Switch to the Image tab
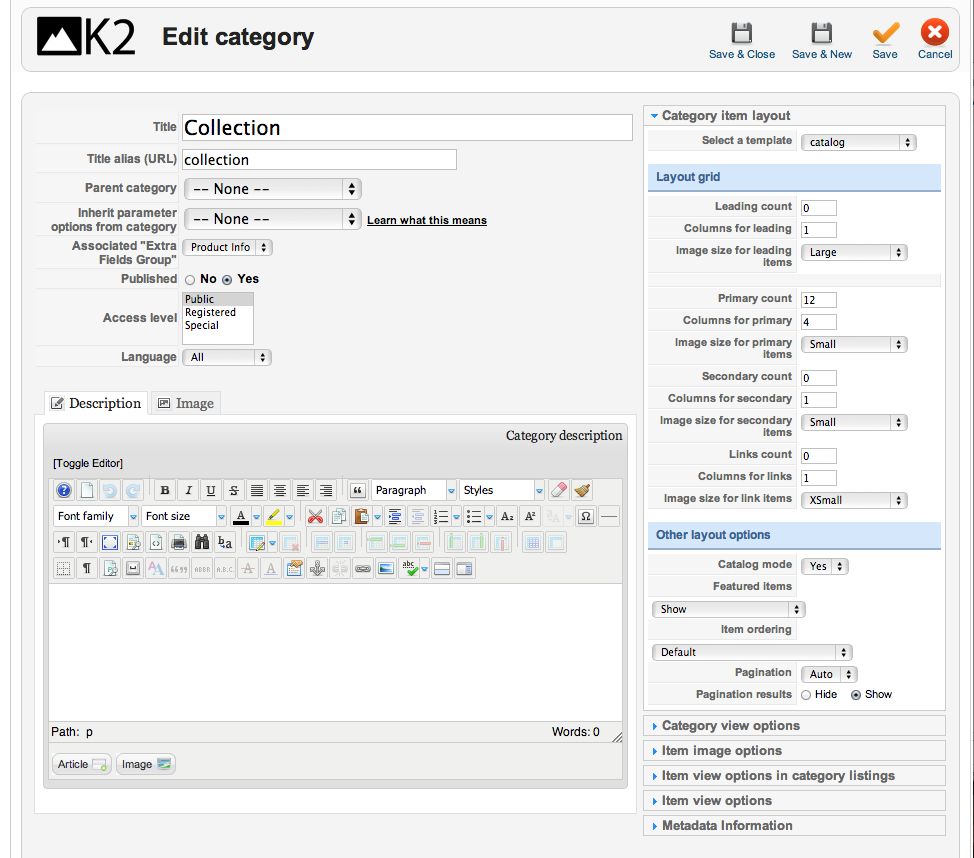Viewport: 974px width, 858px height. [186, 403]
